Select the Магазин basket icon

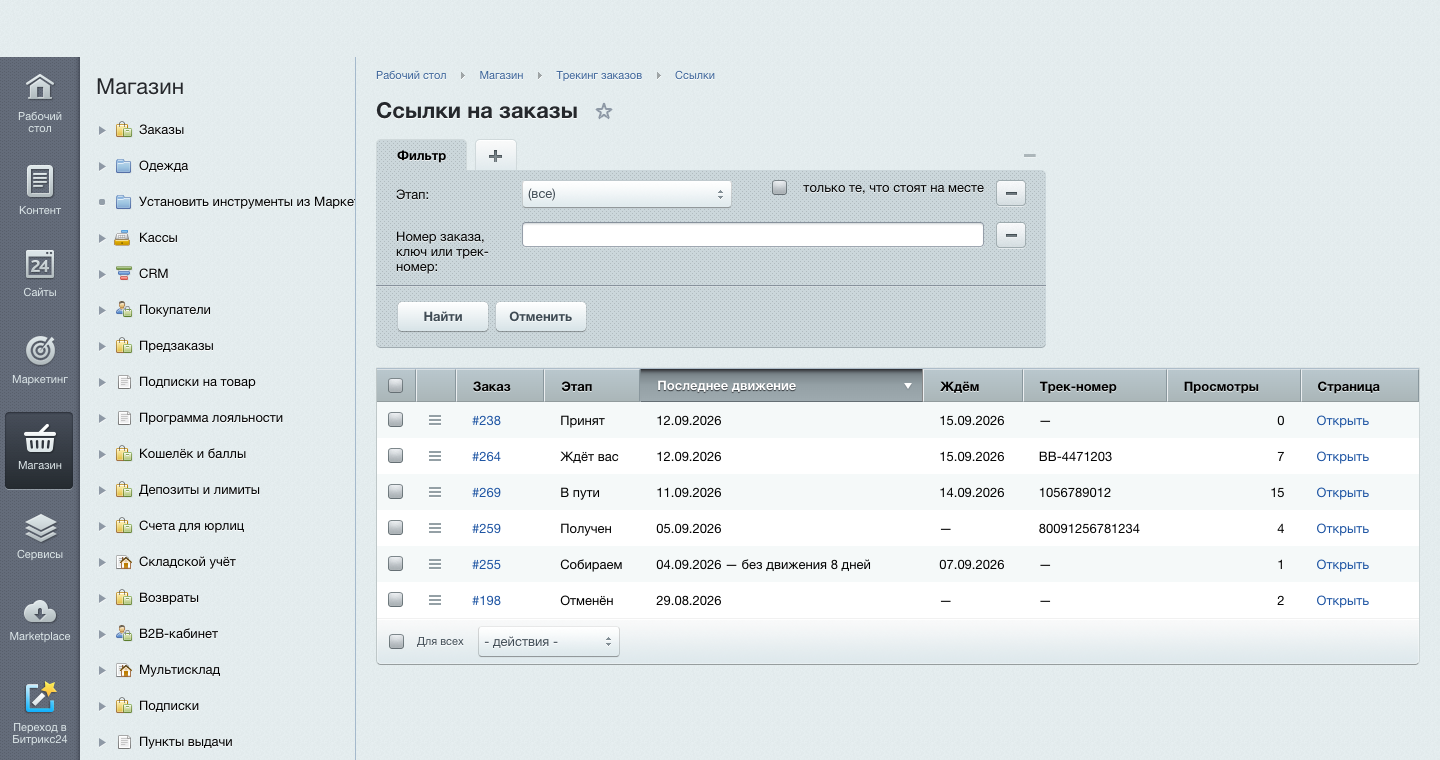(x=39, y=450)
